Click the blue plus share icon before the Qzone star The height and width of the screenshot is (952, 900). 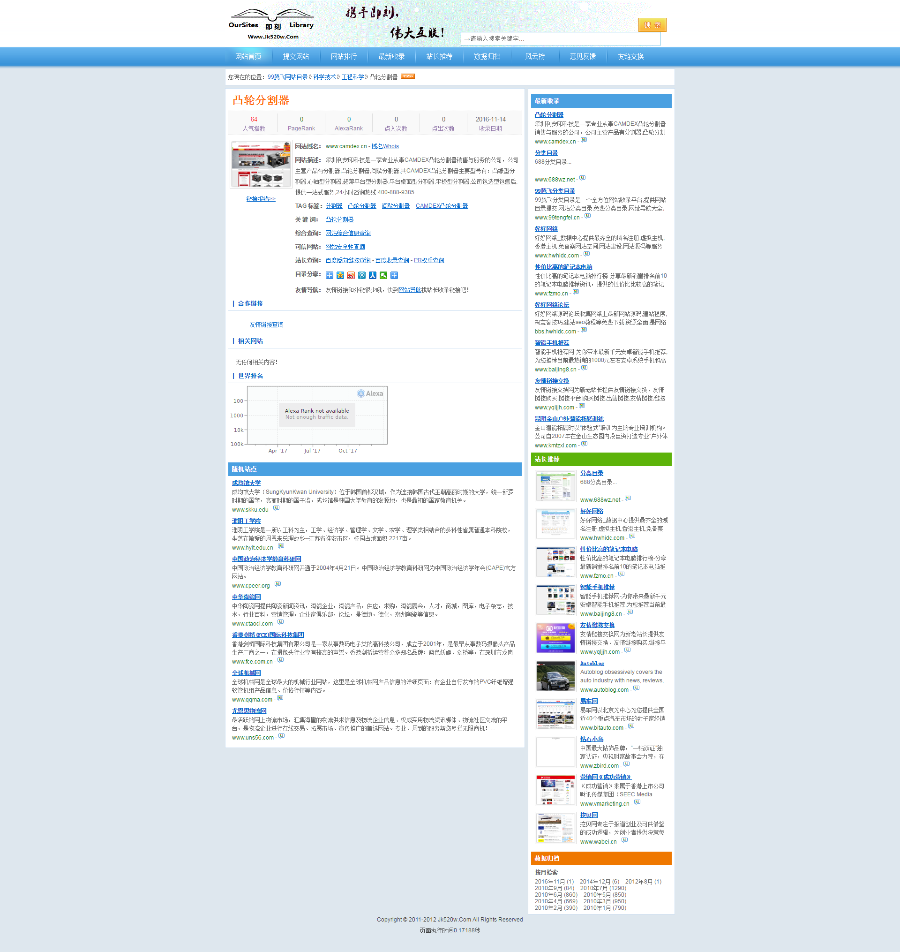click(x=330, y=275)
